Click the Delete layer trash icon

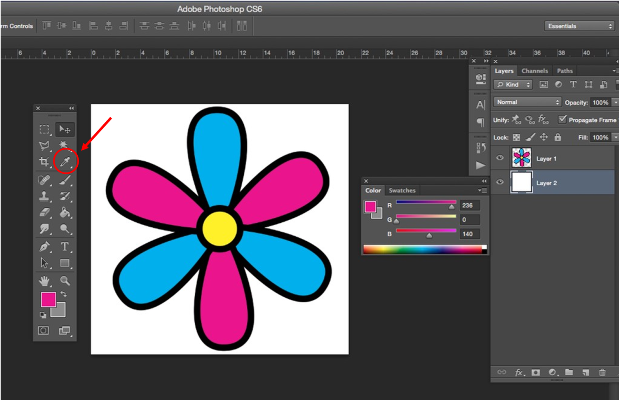click(602, 372)
